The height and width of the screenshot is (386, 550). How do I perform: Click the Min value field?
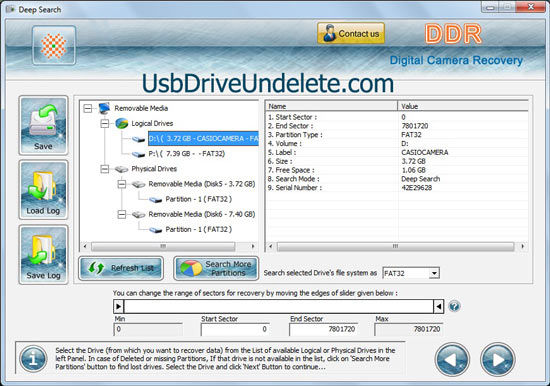click(x=148, y=329)
